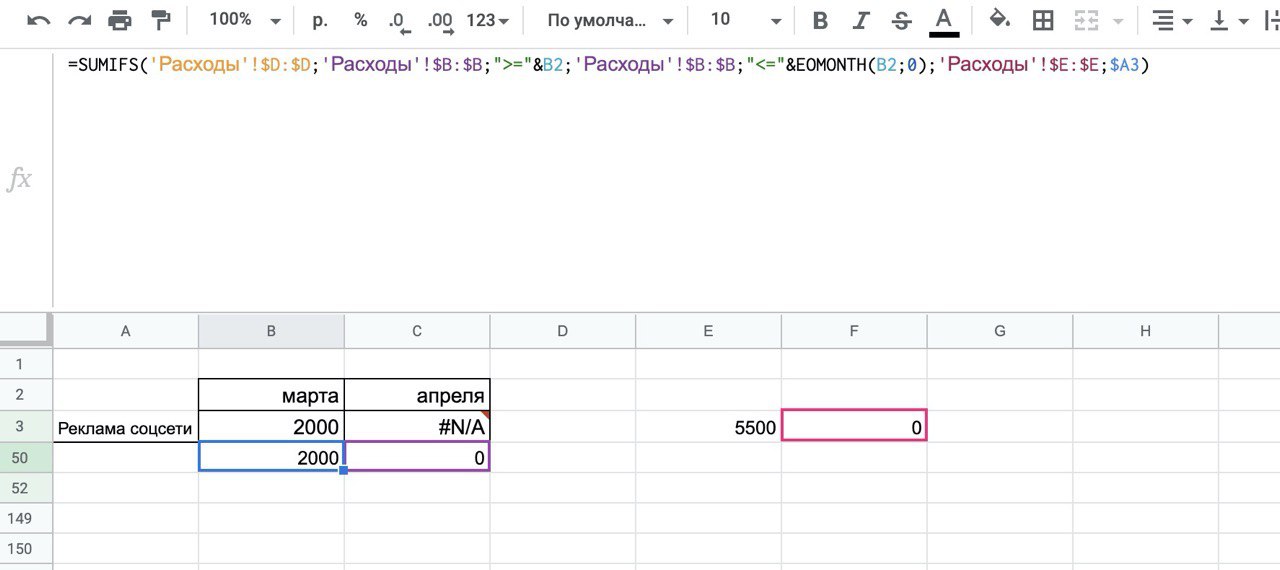Select column H header
This screenshot has height=570, width=1280.
1145,331
